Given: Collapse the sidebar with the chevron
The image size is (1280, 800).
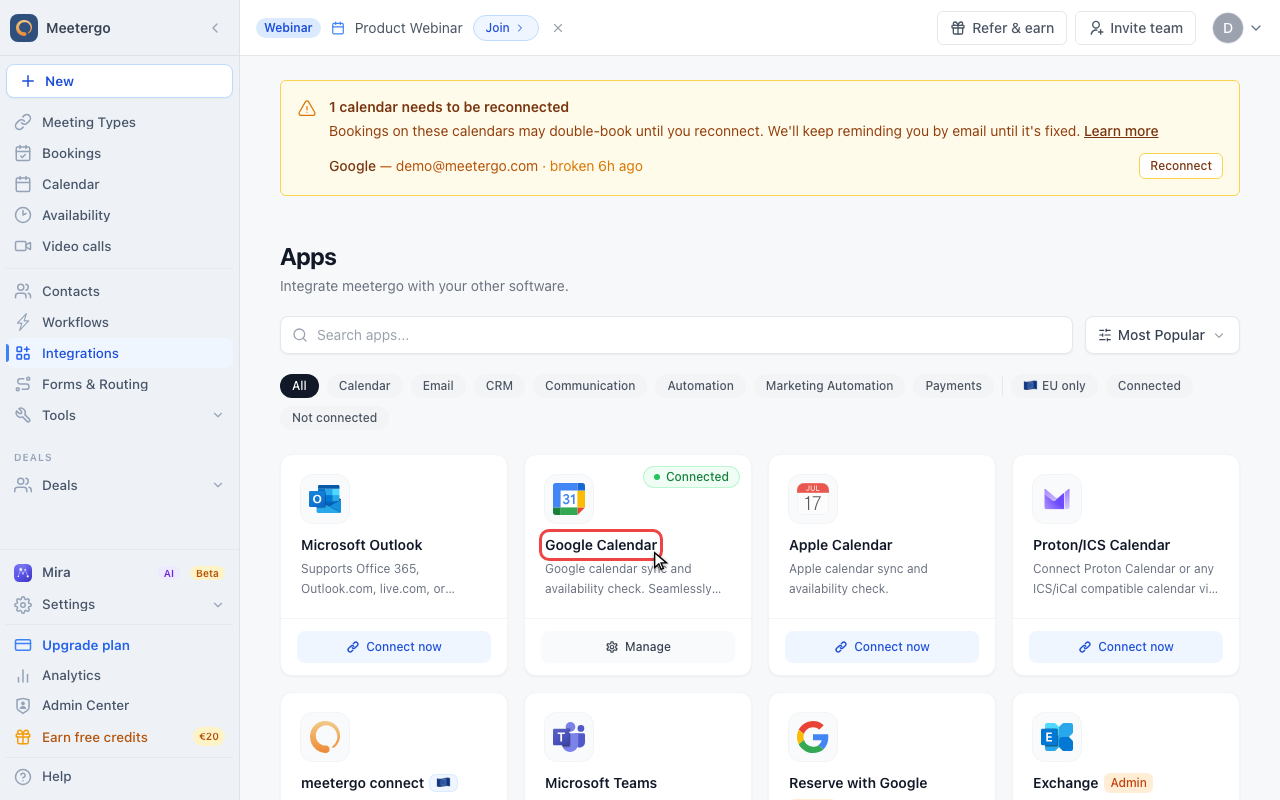Looking at the screenshot, I should click(x=215, y=28).
